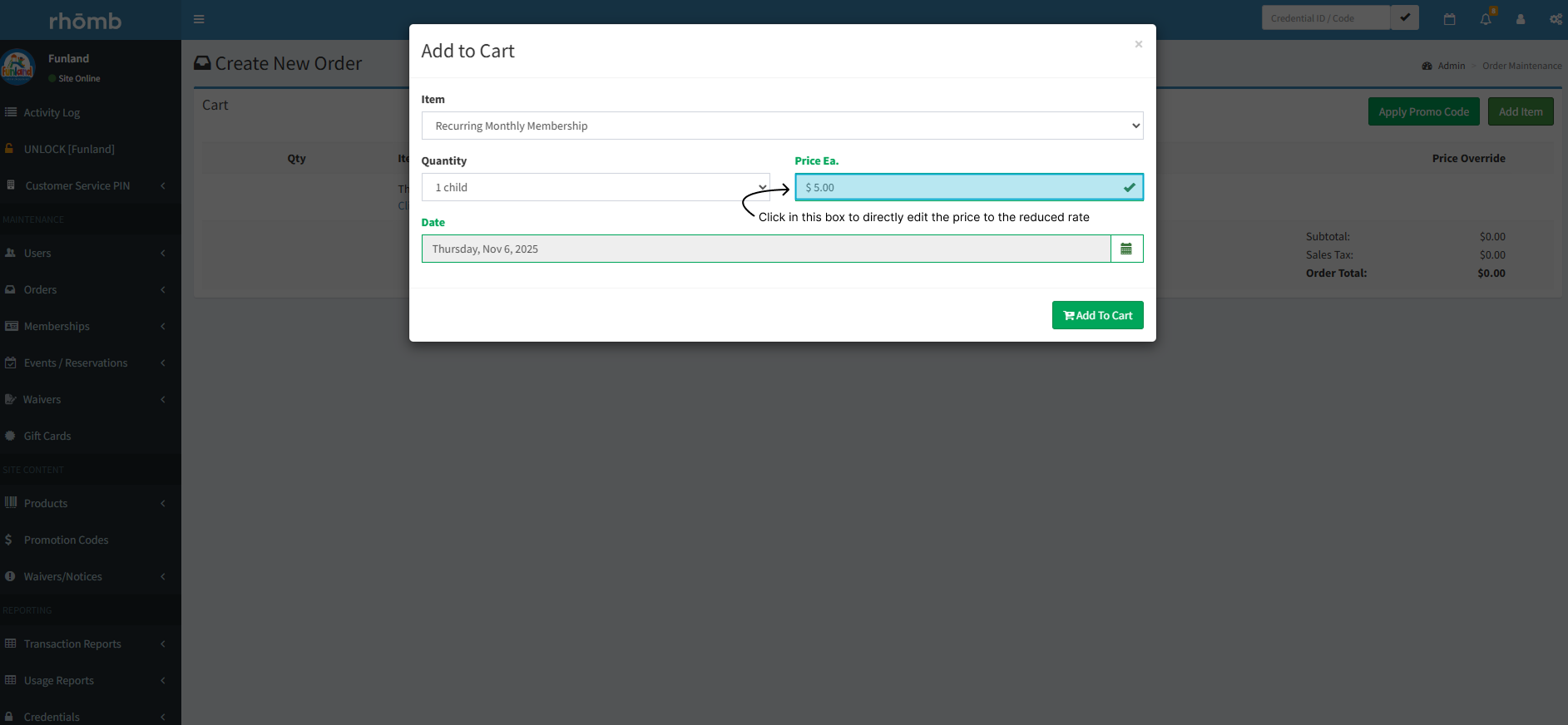Click the Funland logo avatar
Viewport: 1568px width, 725px height.
tap(17, 67)
